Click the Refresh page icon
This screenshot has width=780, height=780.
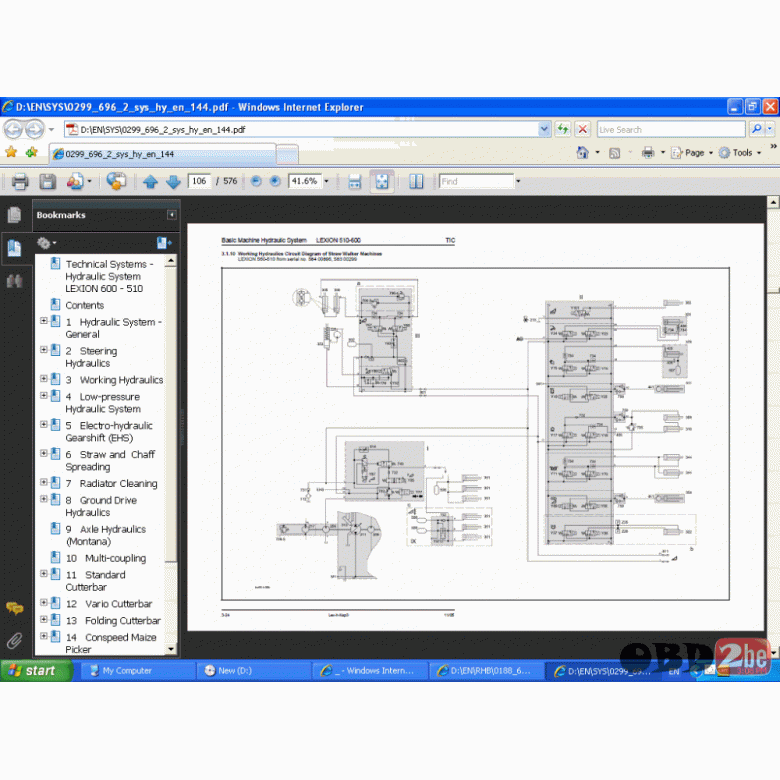(563, 129)
